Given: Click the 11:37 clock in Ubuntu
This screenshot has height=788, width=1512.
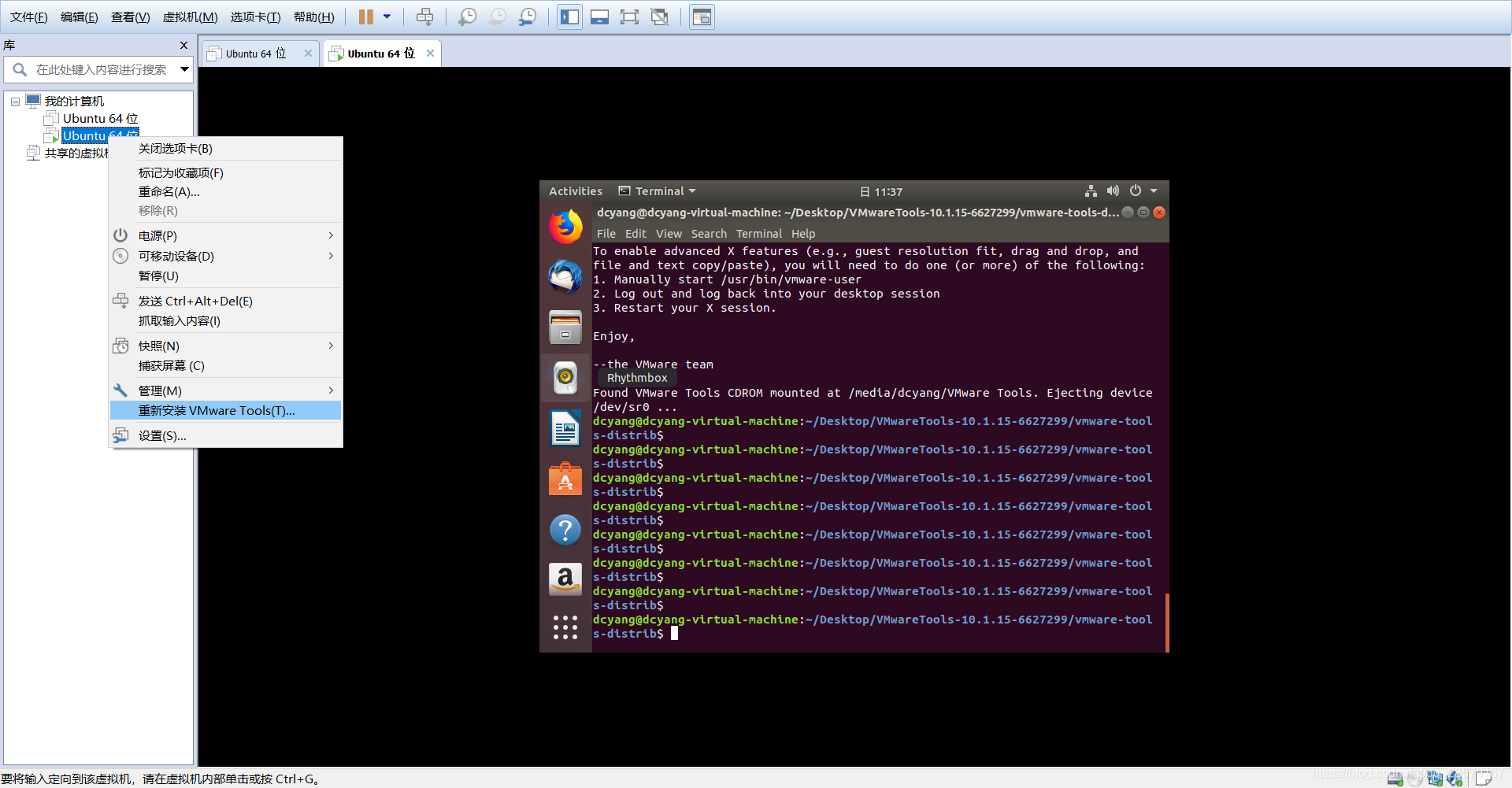Looking at the screenshot, I should pos(881,192).
